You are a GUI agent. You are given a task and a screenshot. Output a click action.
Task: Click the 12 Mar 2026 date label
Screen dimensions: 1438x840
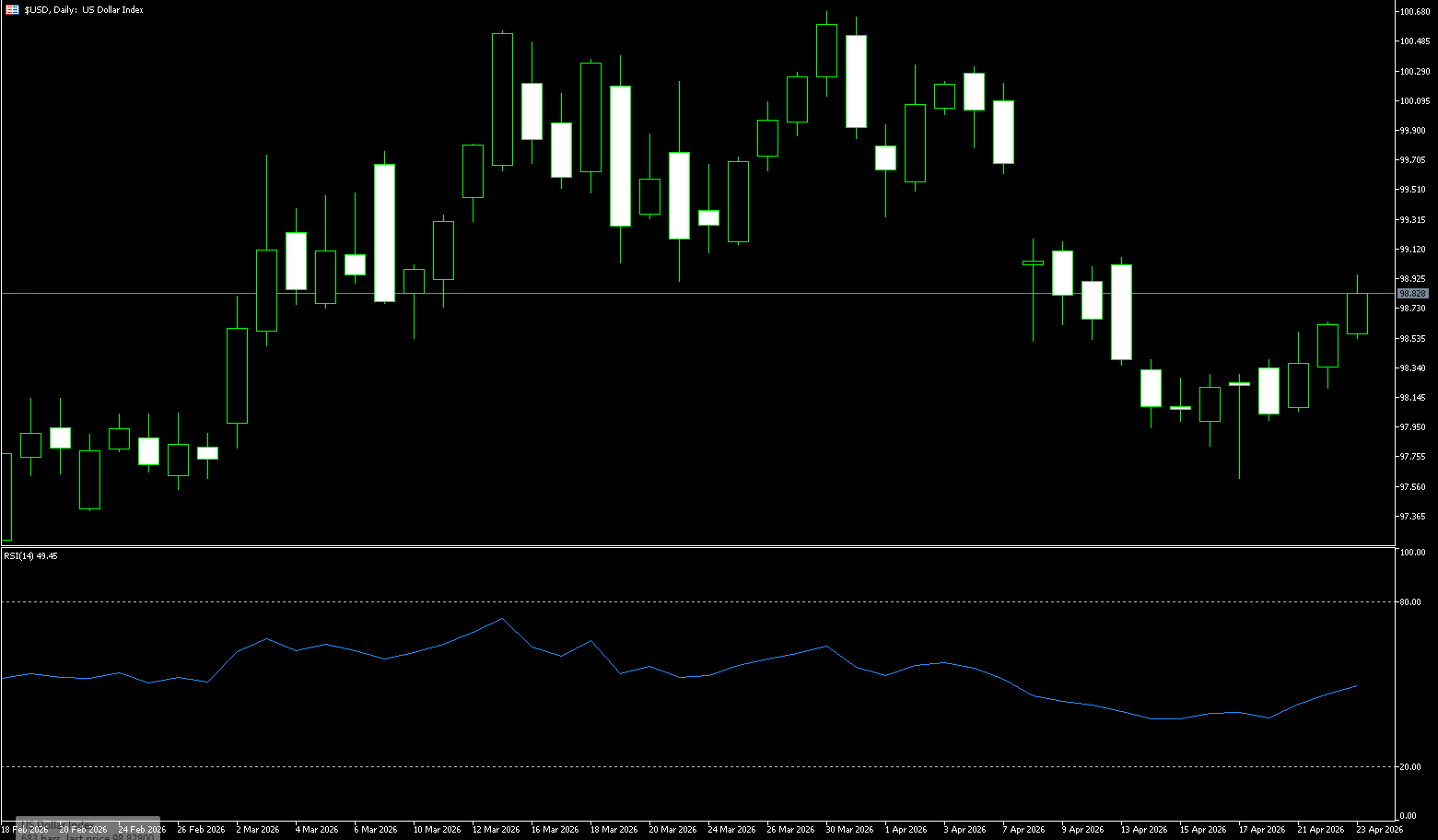coord(496,830)
